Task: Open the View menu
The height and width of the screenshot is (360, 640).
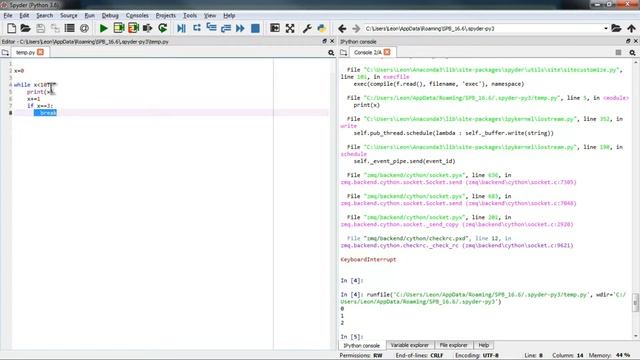Action: coord(210,16)
